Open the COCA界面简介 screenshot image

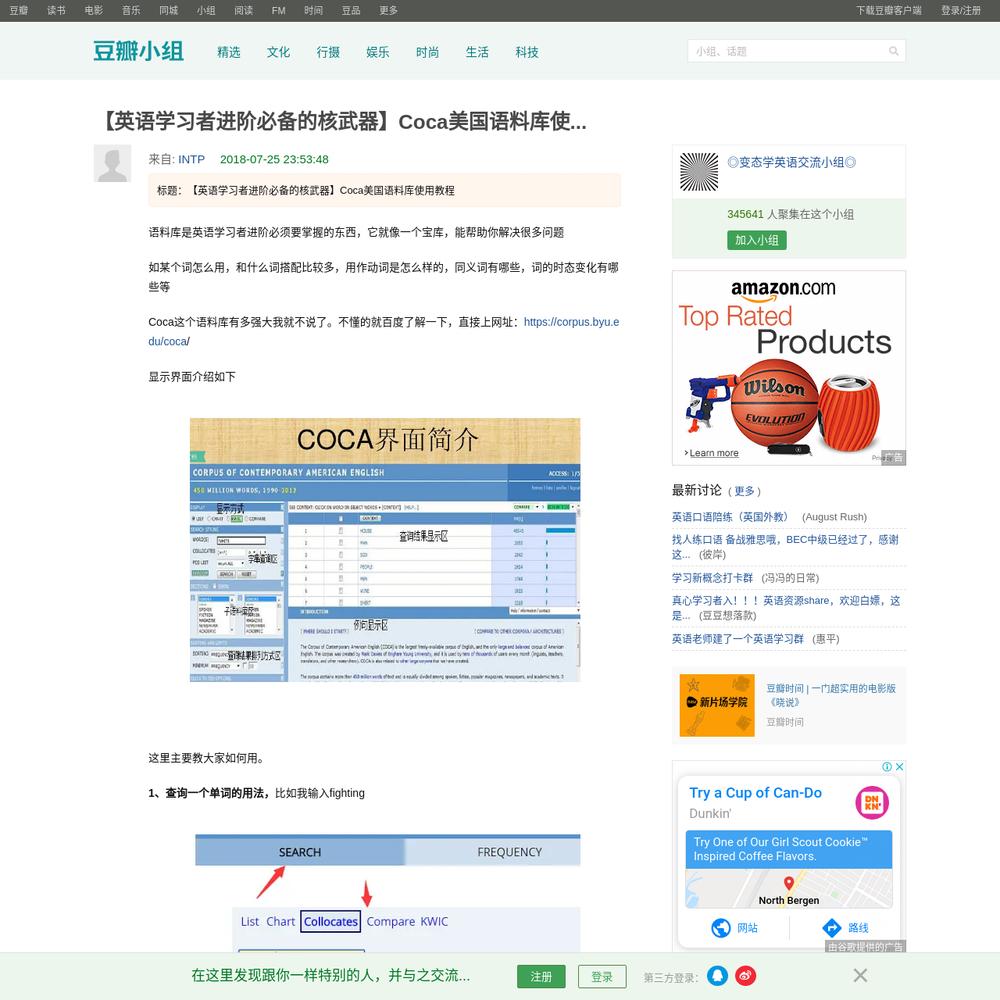click(385, 550)
